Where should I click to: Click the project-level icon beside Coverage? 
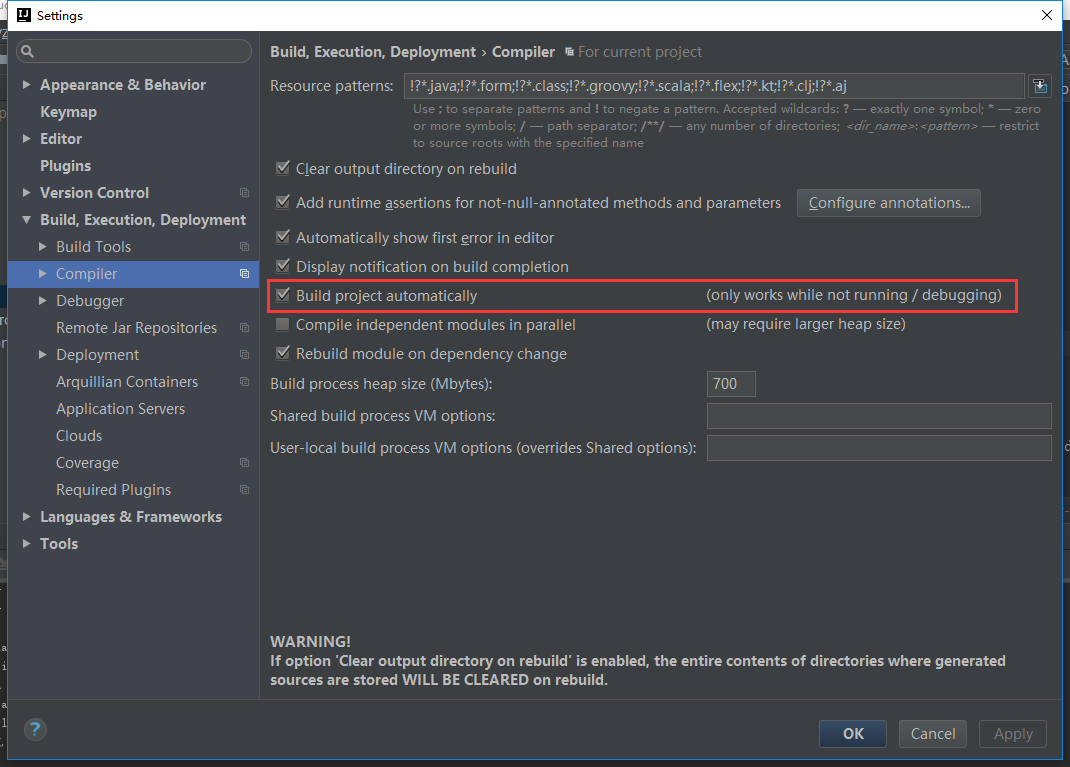pos(244,463)
